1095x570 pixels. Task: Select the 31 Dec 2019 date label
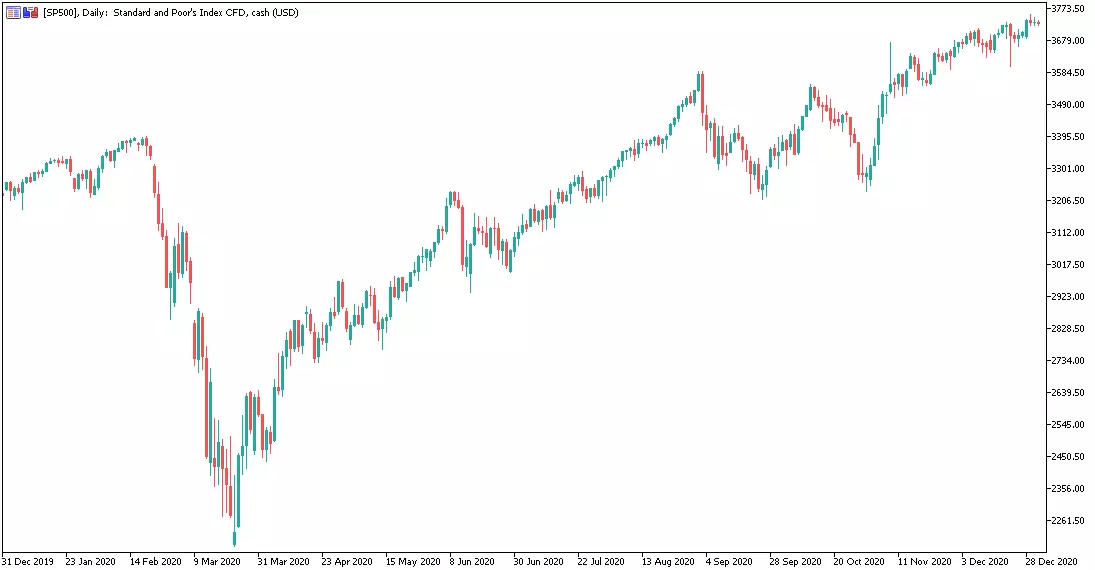[x=27, y=562]
